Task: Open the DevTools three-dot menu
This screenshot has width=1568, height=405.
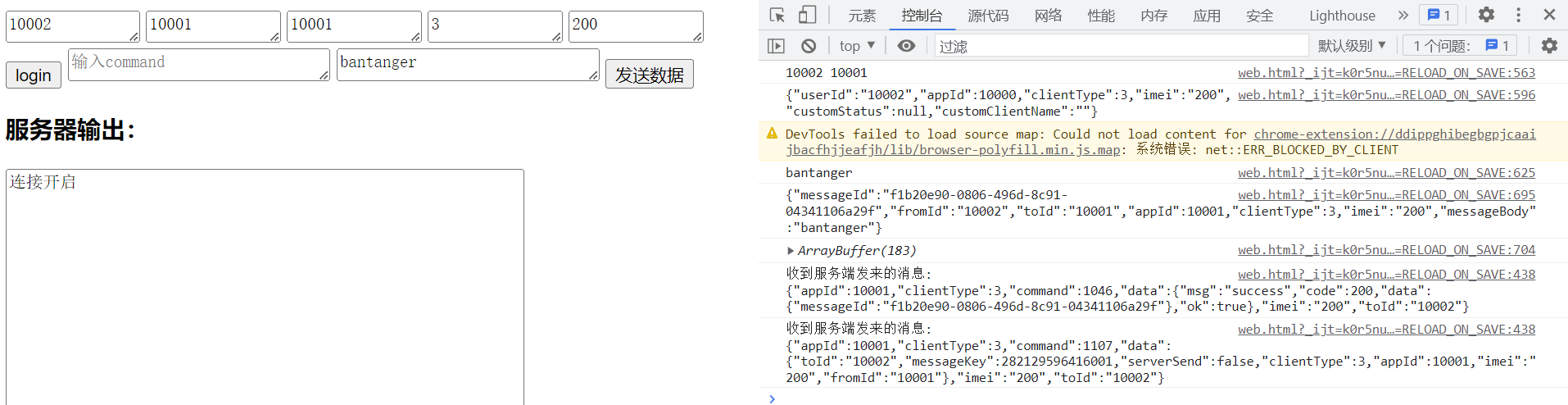Action: click(x=1518, y=15)
